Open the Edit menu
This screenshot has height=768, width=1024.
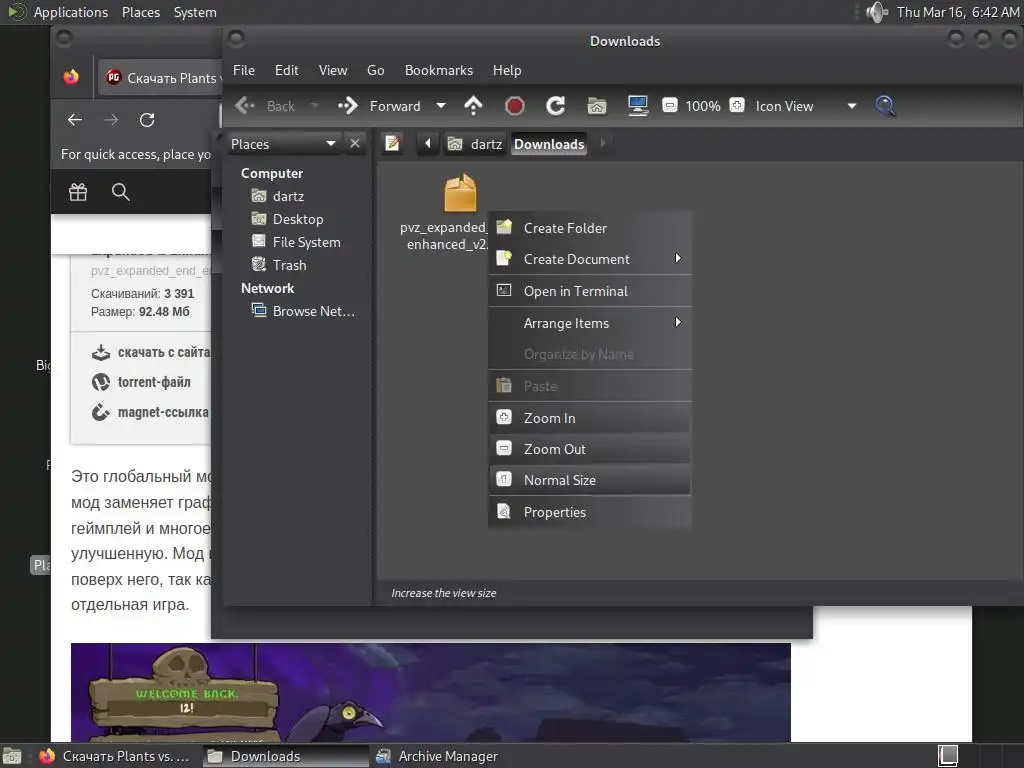pos(287,70)
